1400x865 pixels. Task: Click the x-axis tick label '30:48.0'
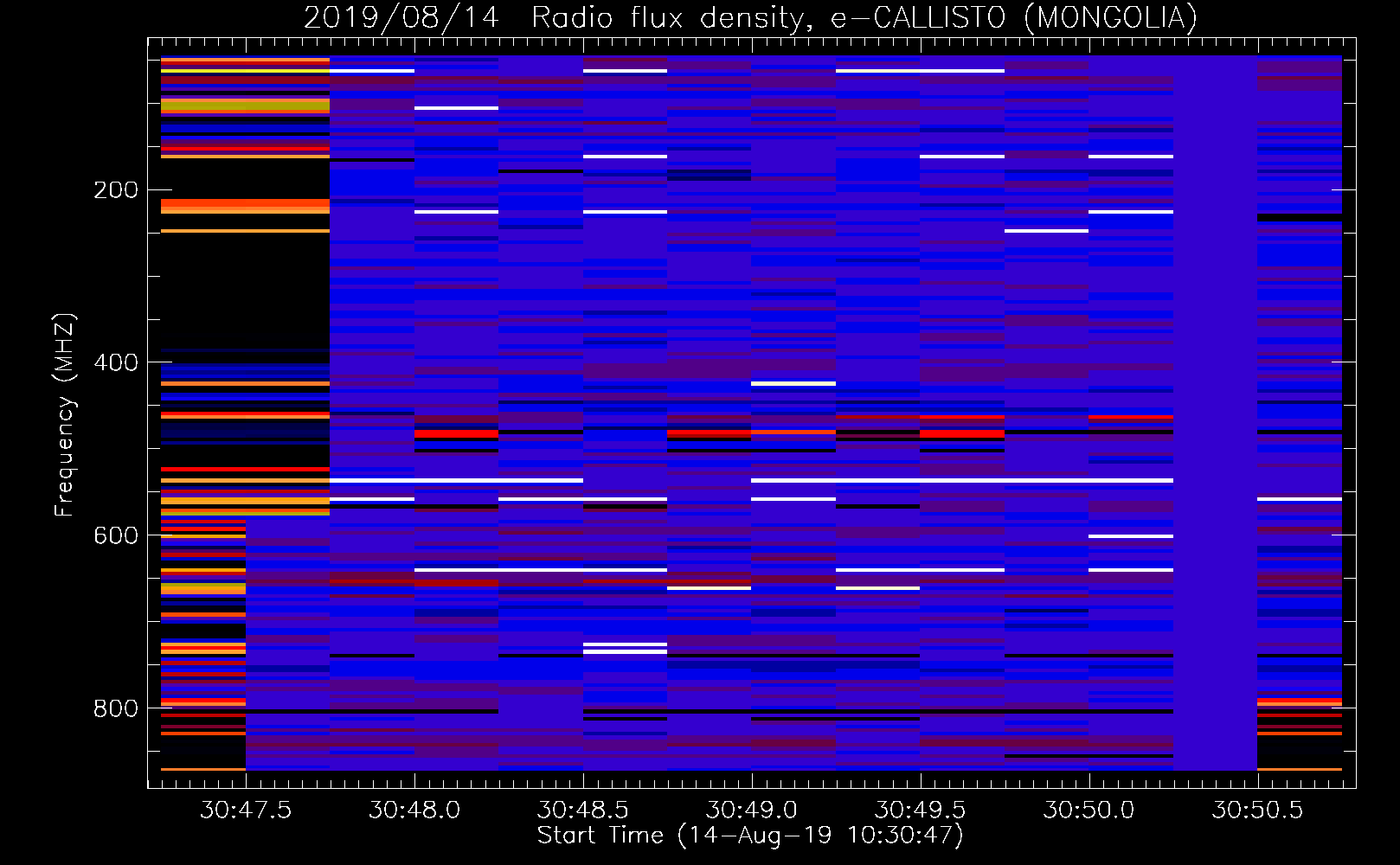tap(414, 811)
